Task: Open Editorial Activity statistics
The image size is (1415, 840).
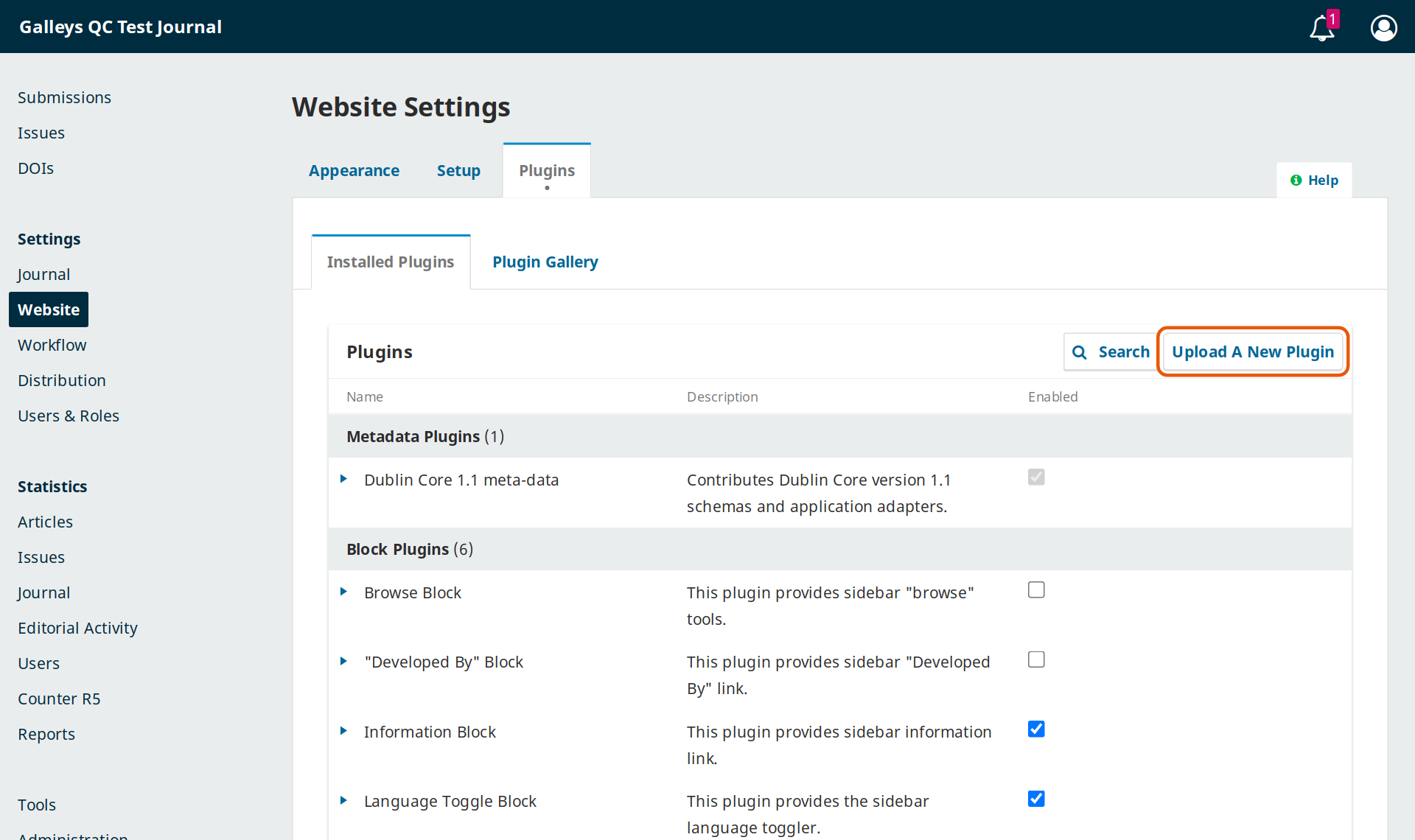Action: [x=77, y=628]
